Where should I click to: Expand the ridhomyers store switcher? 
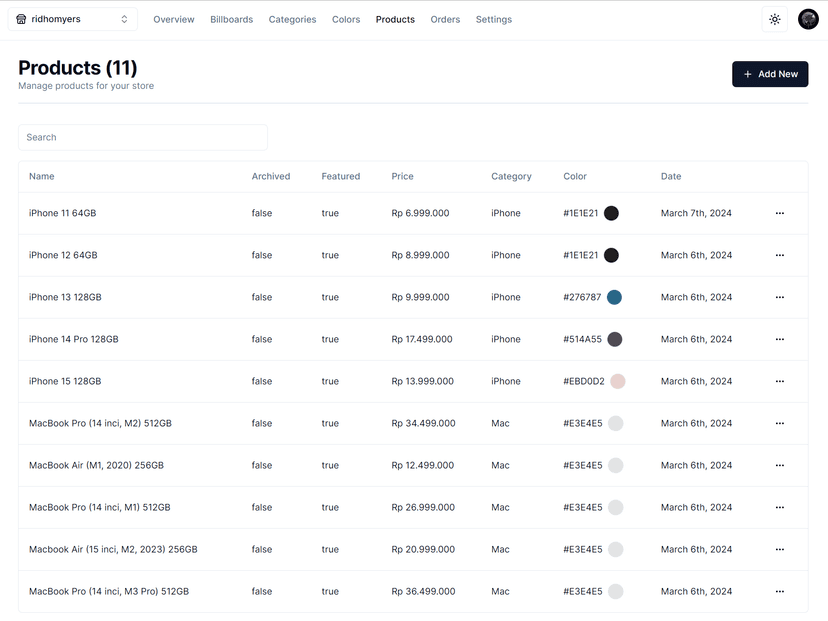73,19
